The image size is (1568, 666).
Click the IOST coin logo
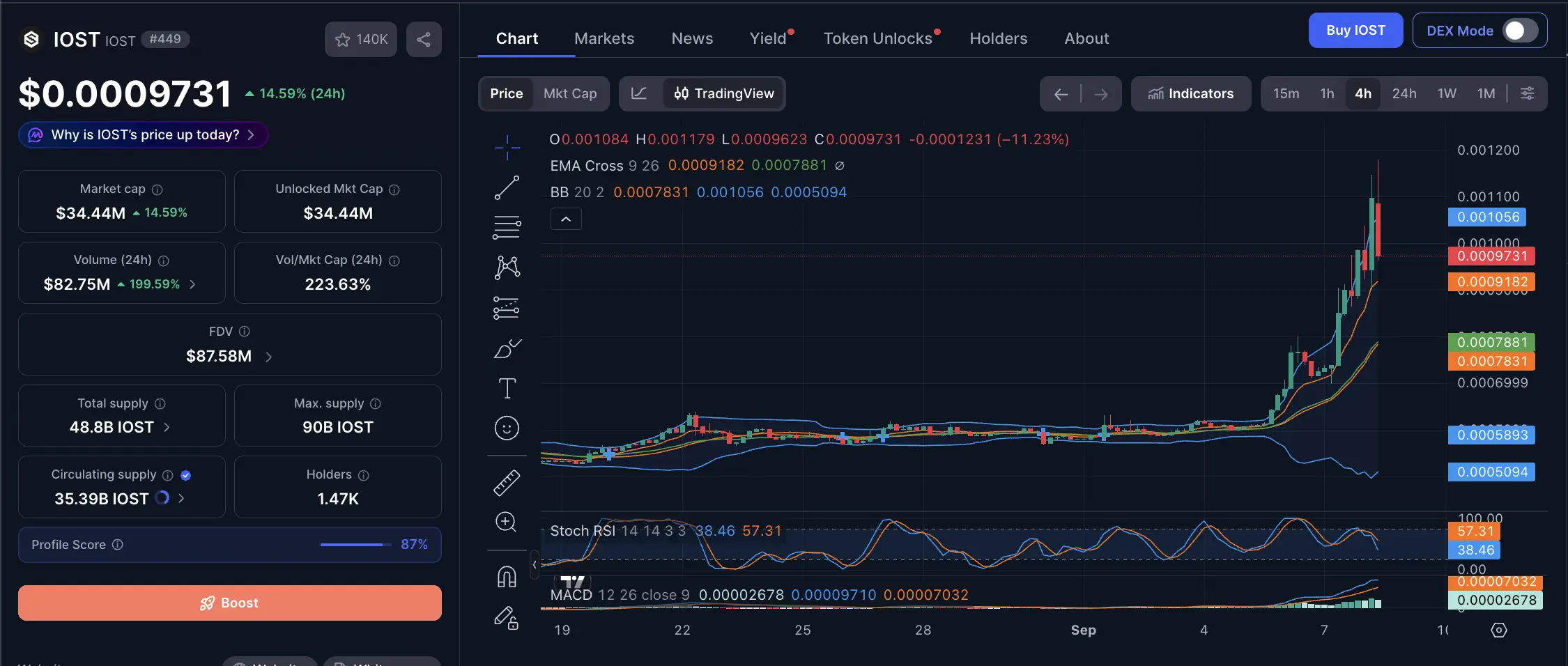(x=31, y=39)
